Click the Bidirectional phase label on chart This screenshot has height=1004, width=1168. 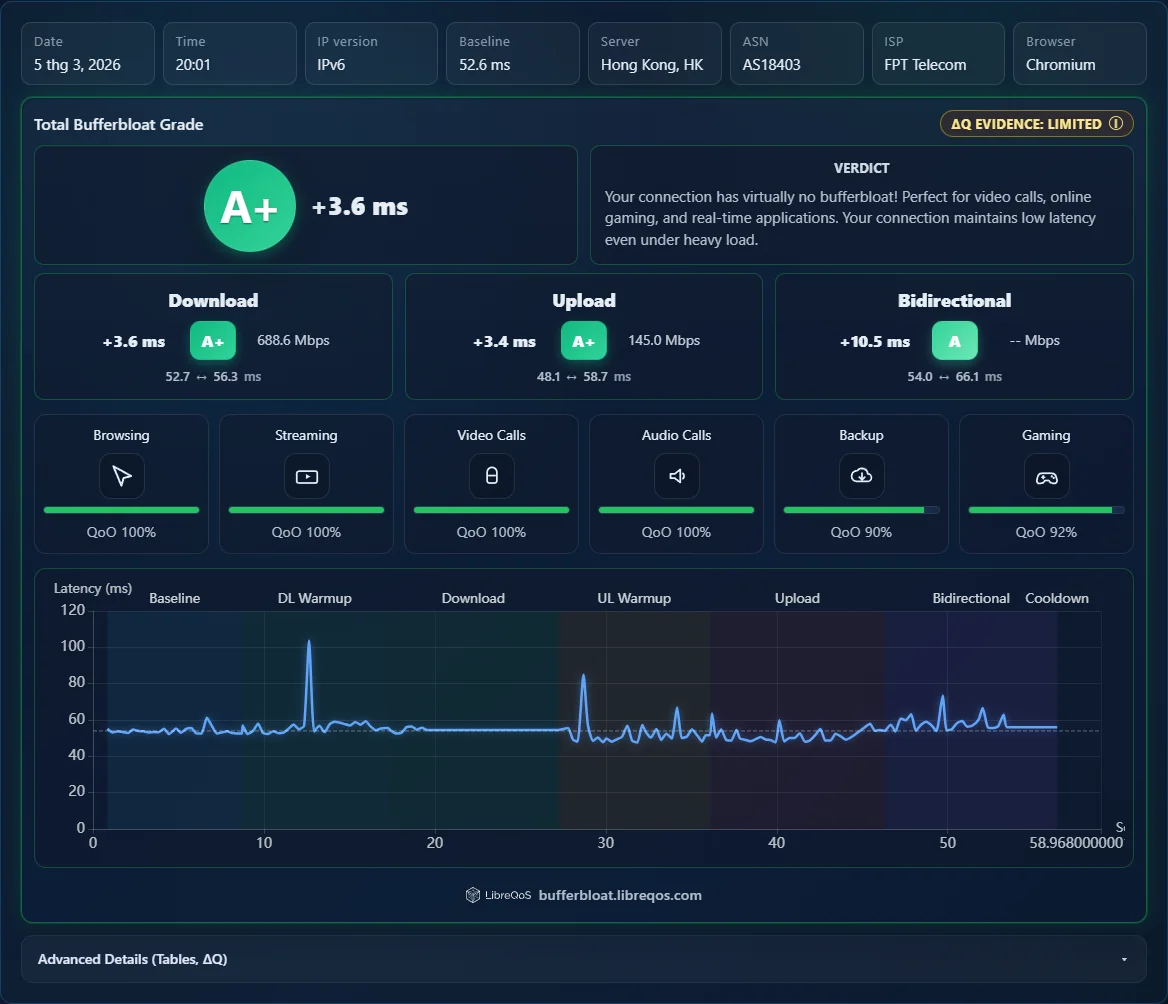[x=971, y=598]
